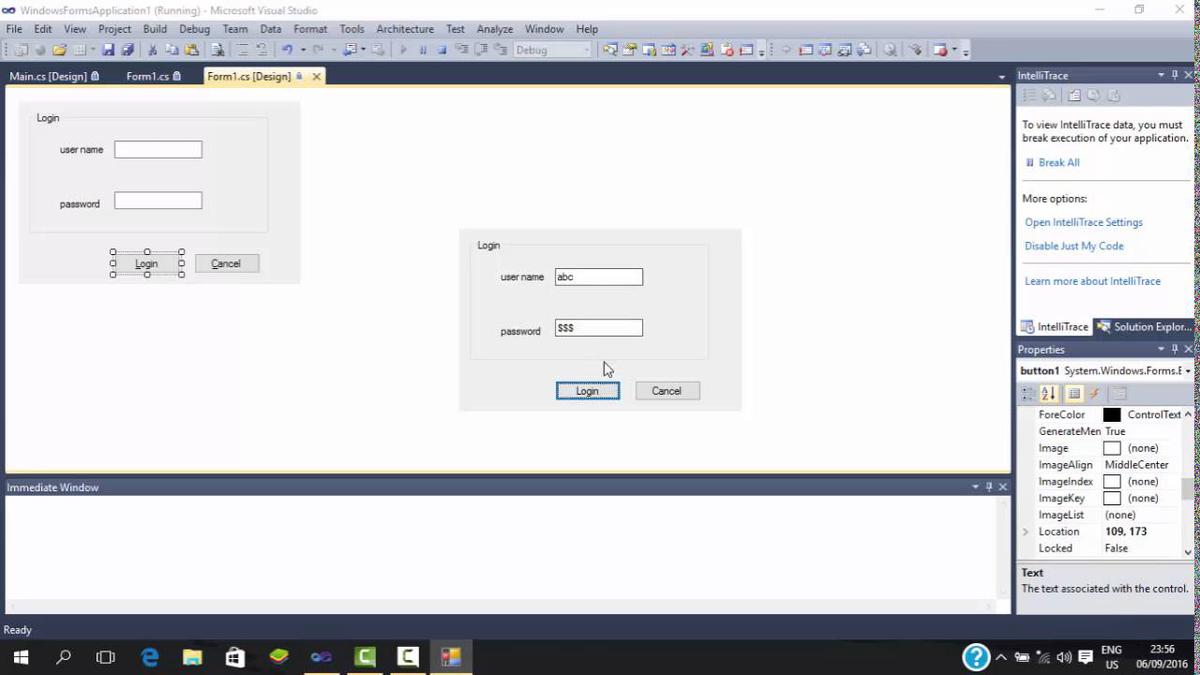Click the Step Into debugging icon
This screenshot has width=1200, height=675.
coord(462,49)
